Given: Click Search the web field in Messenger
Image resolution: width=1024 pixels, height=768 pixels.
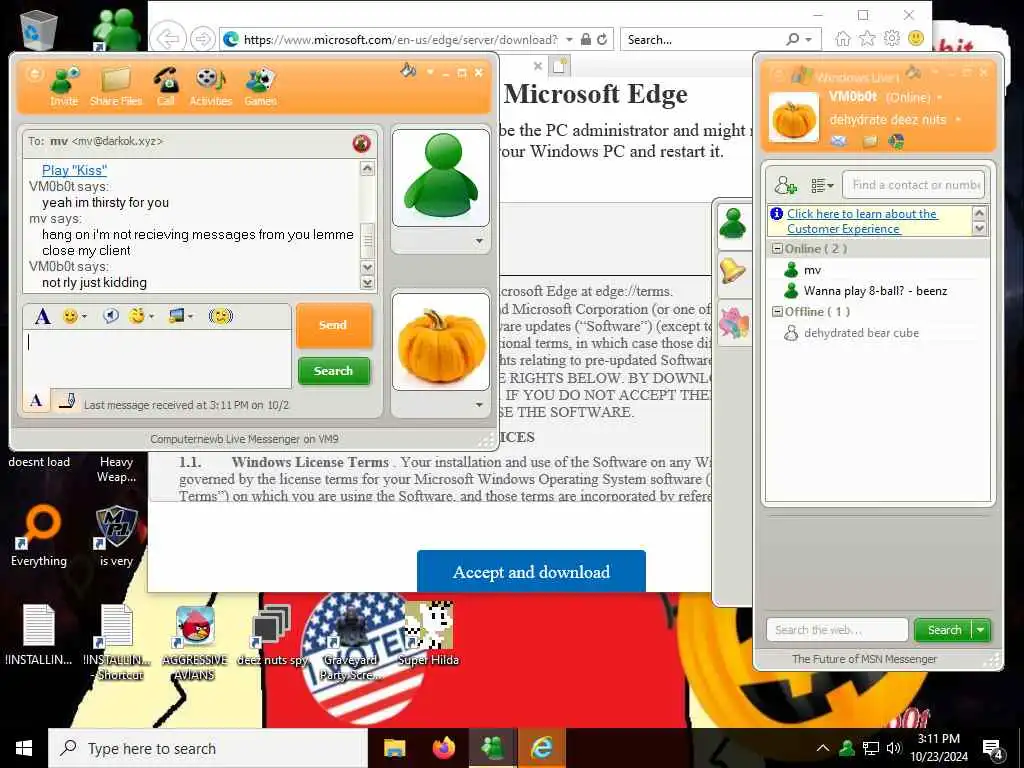Looking at the screenshot, I should click(837, 630).
